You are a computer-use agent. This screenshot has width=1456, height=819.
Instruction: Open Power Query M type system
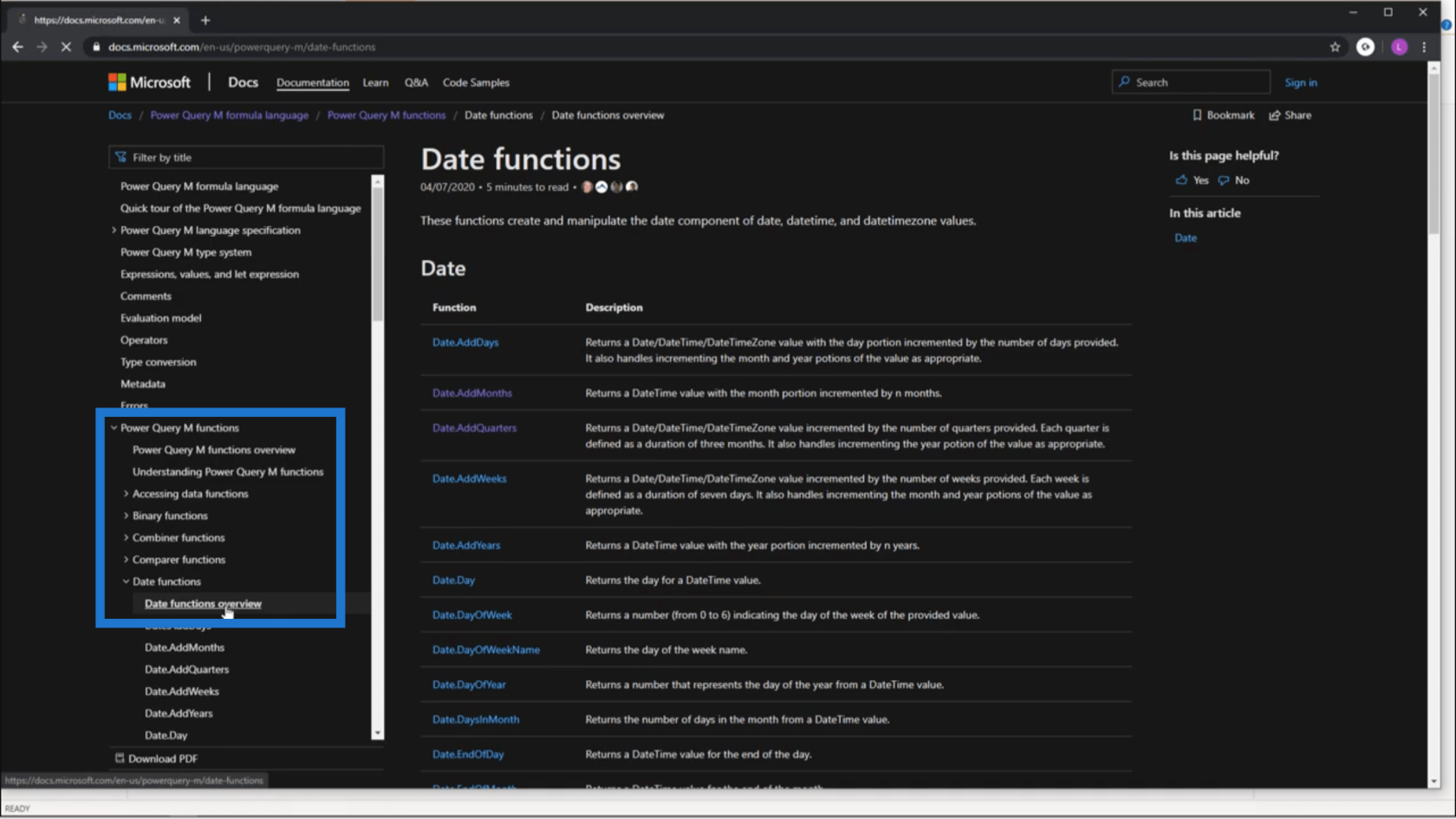tap(185, 252)
